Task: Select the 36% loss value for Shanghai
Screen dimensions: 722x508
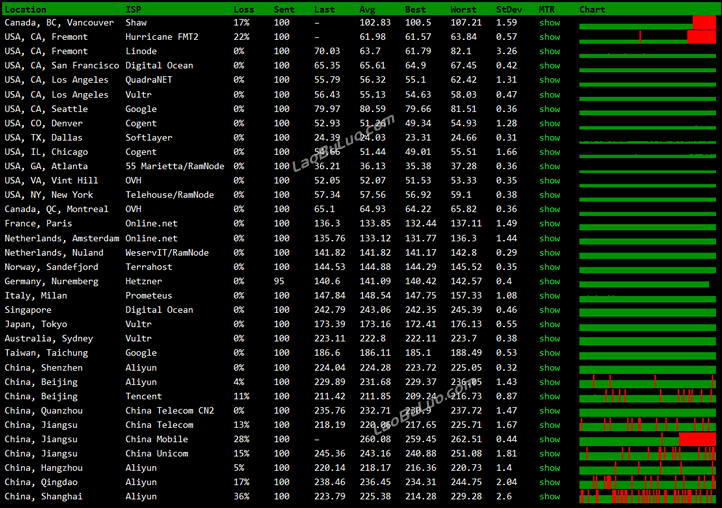Action: pyautogui.click(x=241, y=496)
